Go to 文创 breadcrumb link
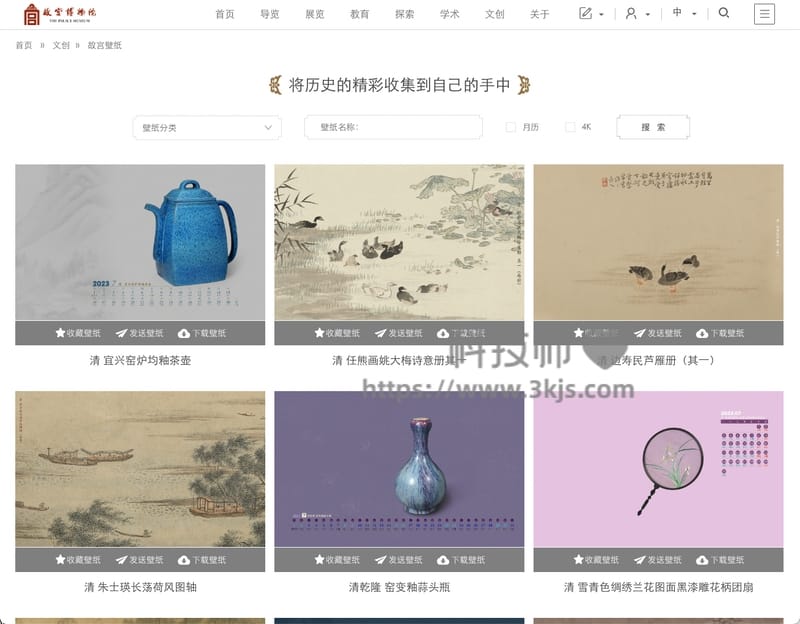Viewport: 800px width, 624px height. click(x=61, y=45)
